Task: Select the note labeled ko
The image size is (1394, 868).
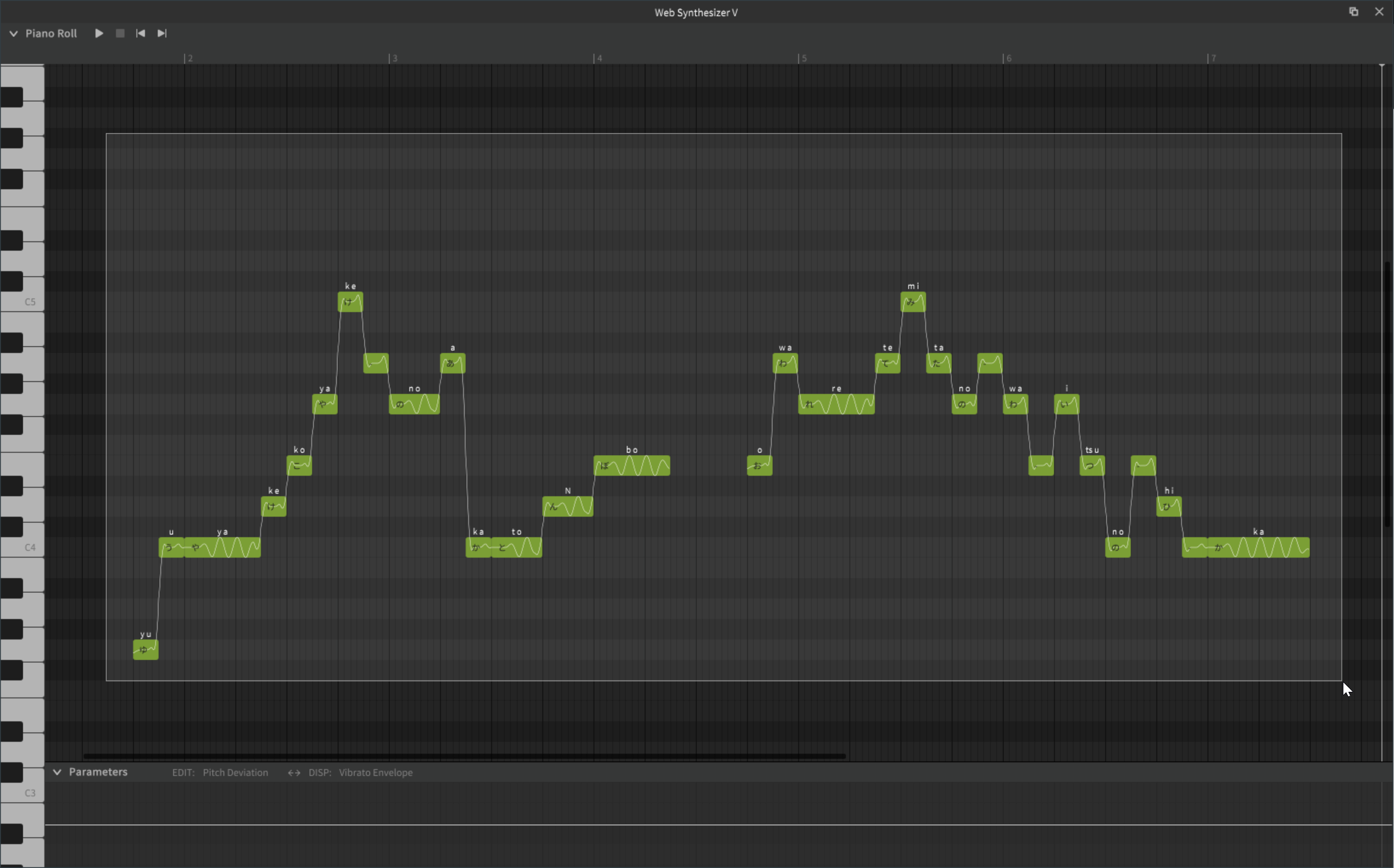Action: coord(299,465)
